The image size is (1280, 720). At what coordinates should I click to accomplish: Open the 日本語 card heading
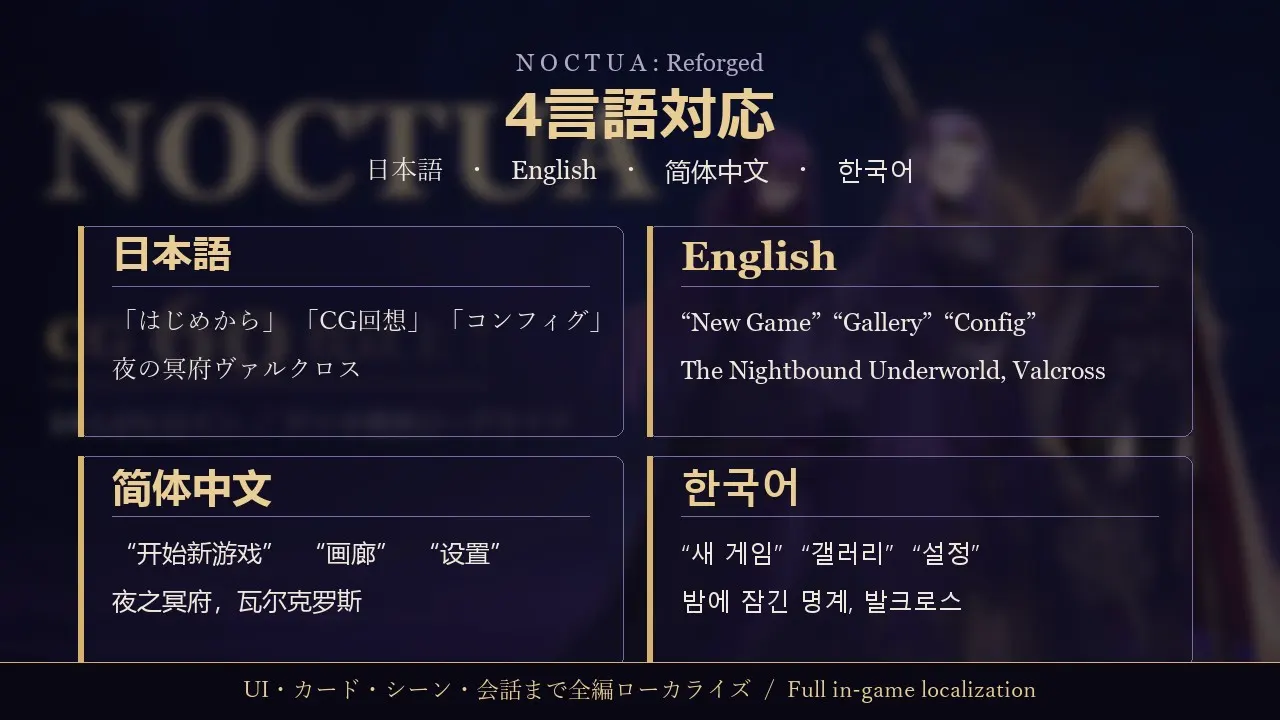172,255
